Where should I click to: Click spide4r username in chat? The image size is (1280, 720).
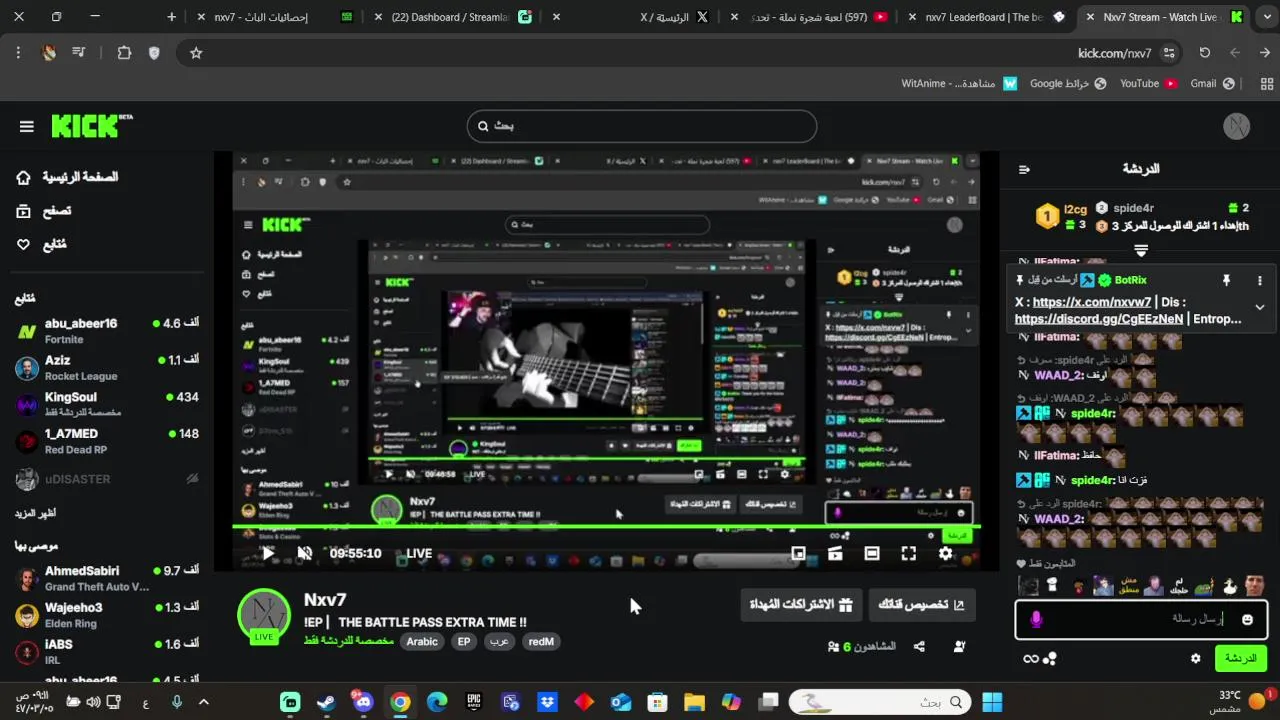(1093, 414)
